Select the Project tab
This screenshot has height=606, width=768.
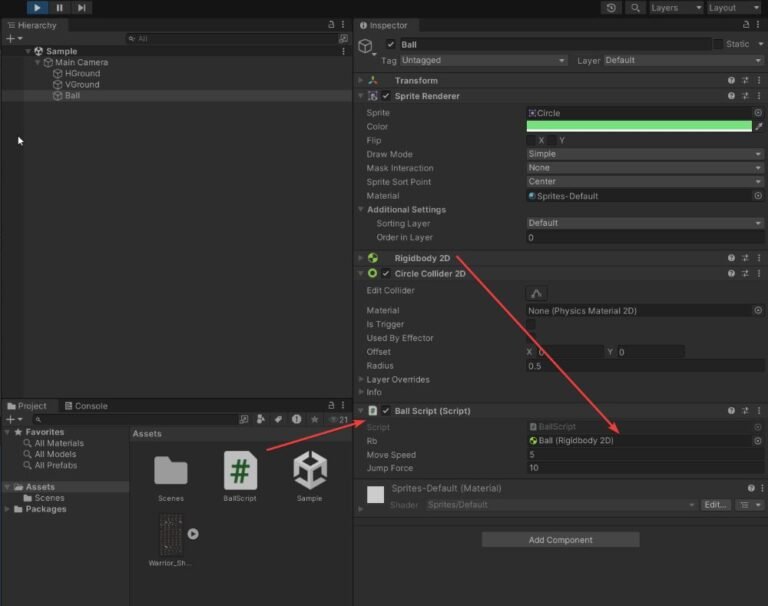tap(28, 406)
